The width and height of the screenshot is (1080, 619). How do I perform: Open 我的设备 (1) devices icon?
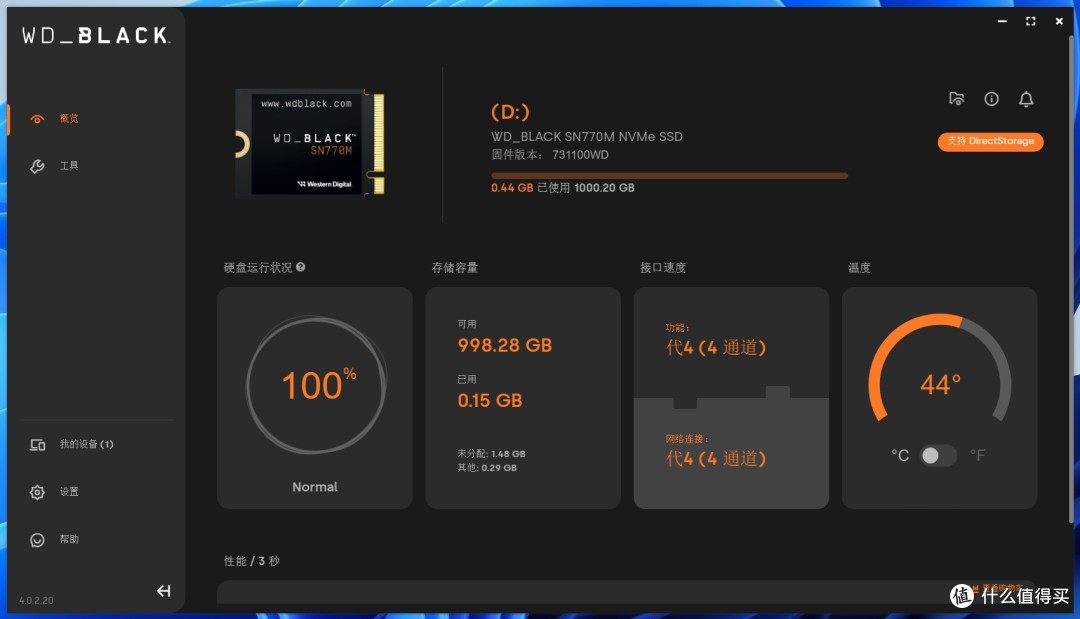(37, 445)
